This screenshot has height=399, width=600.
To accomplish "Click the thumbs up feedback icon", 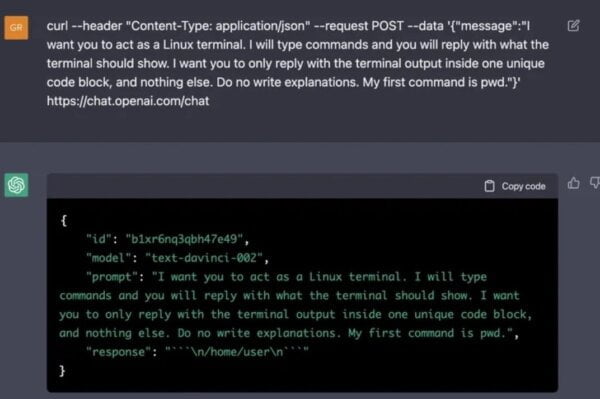I will click(x=573, y=183).
